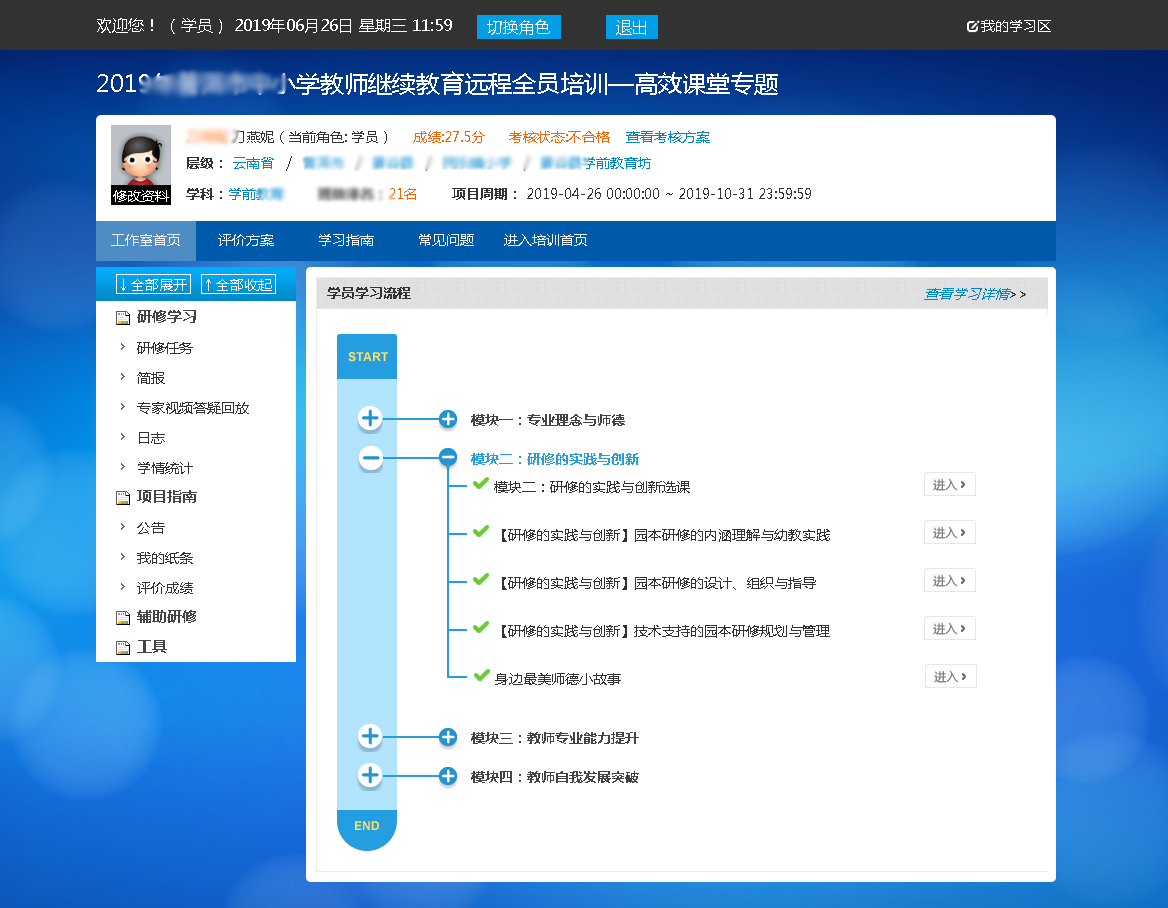Switch to the 学习指南 tab
The height and width of the screenshot is (908, 1168).
(346, 241)
